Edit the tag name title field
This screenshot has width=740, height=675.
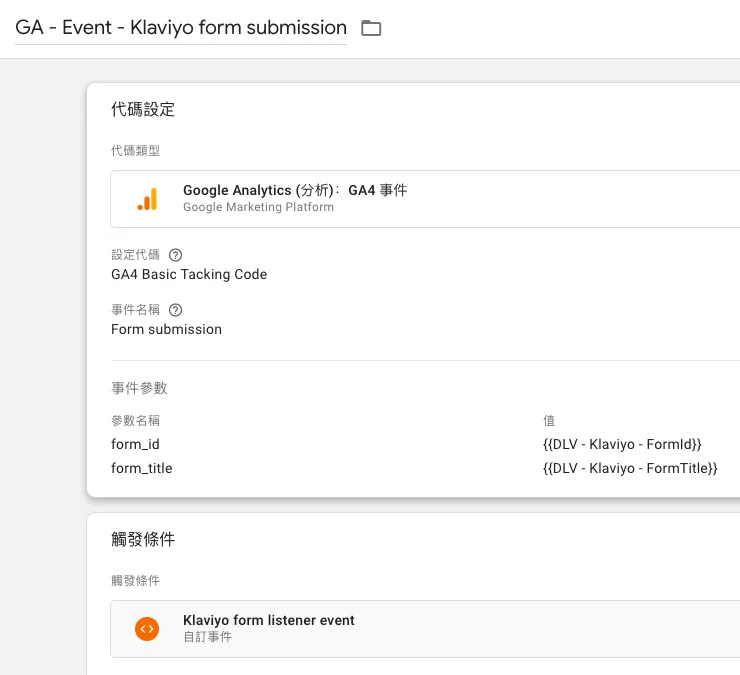click(x=181, y=28)
